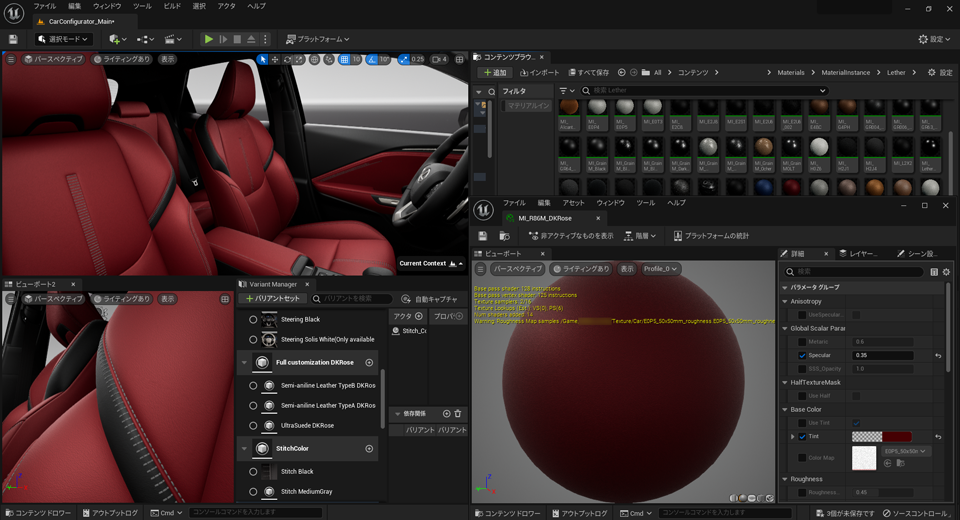Click the バリアントセット add button
This screenshot has width=960, height=520.
273,299
